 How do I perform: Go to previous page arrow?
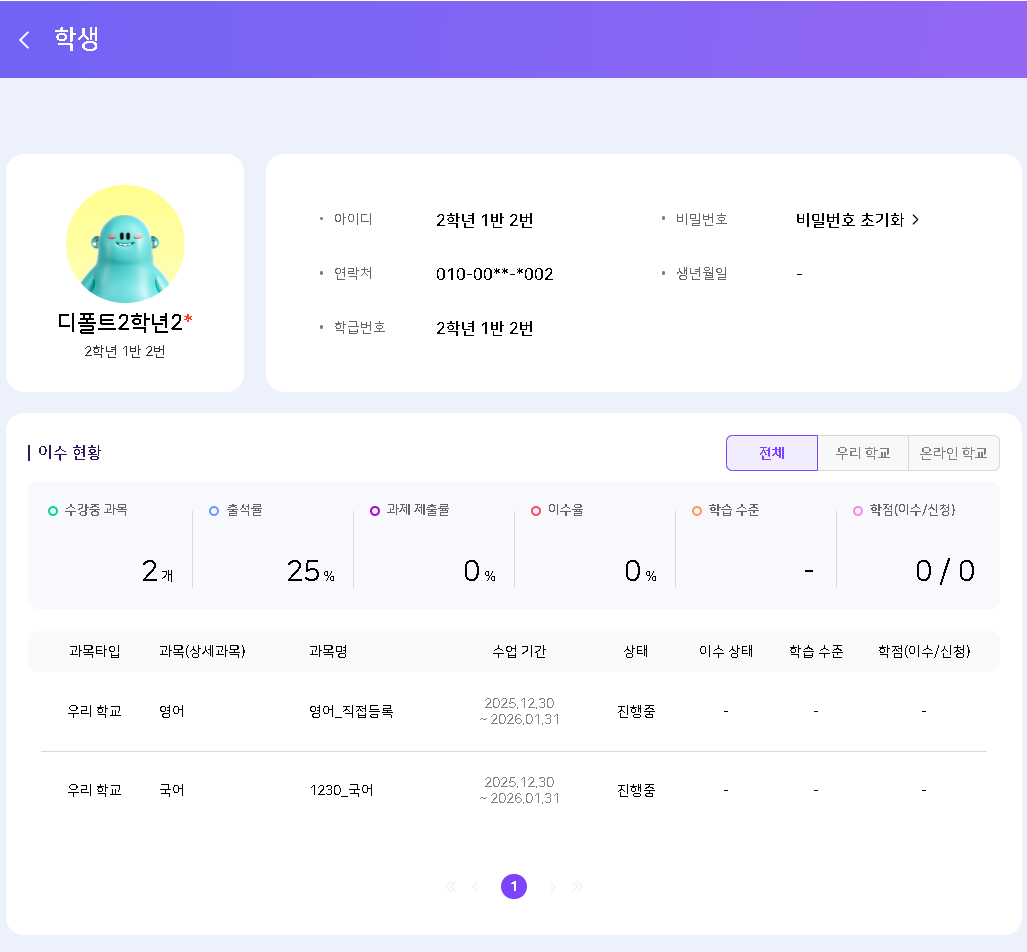(476, 886)
